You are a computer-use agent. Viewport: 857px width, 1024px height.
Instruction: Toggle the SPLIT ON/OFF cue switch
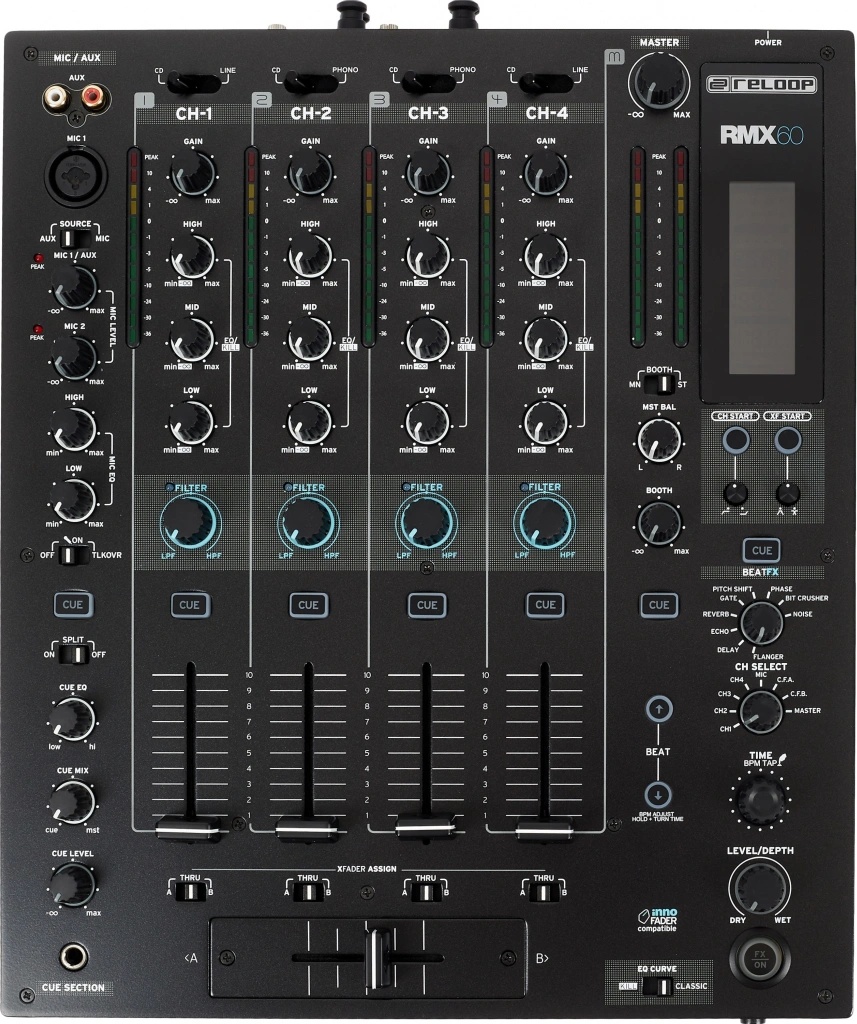[73, 654]
